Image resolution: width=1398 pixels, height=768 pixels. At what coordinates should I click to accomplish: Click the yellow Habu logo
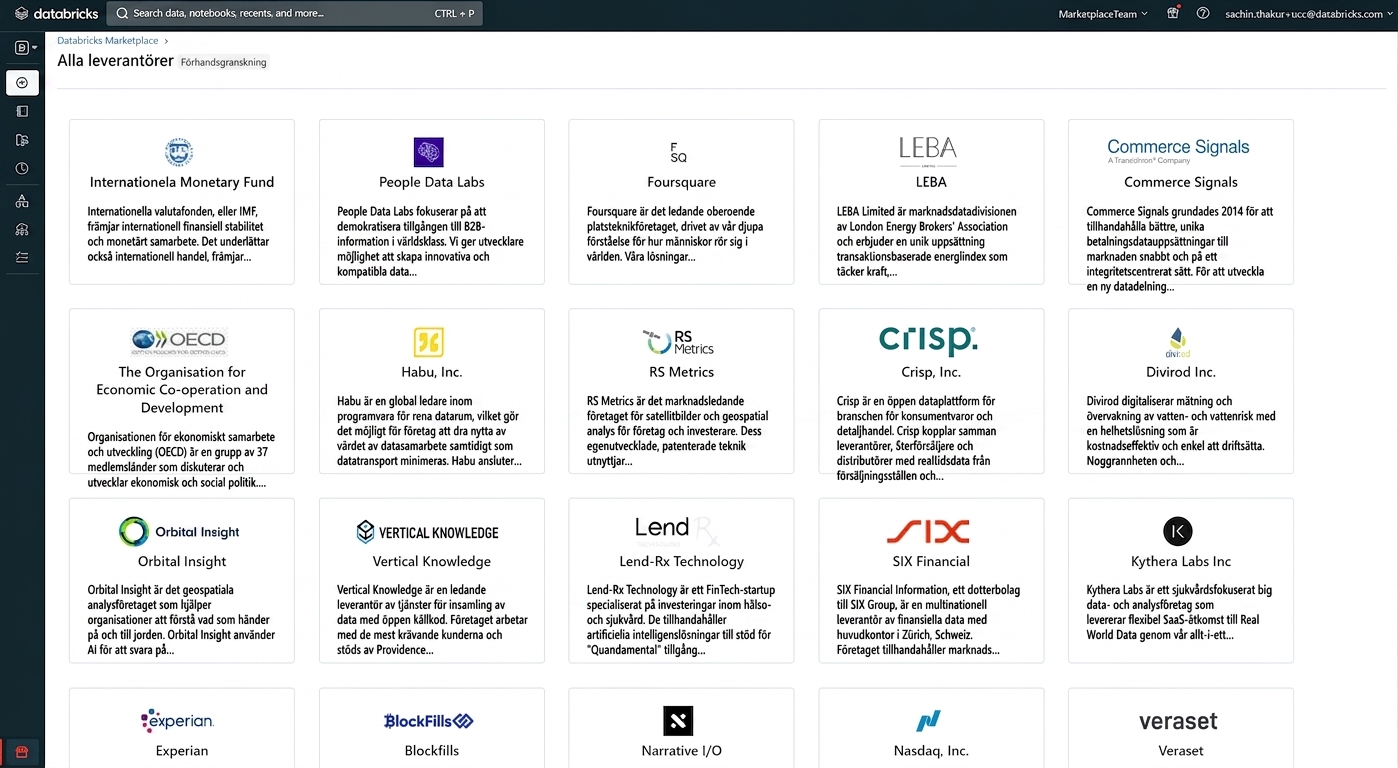pos(429,342)
